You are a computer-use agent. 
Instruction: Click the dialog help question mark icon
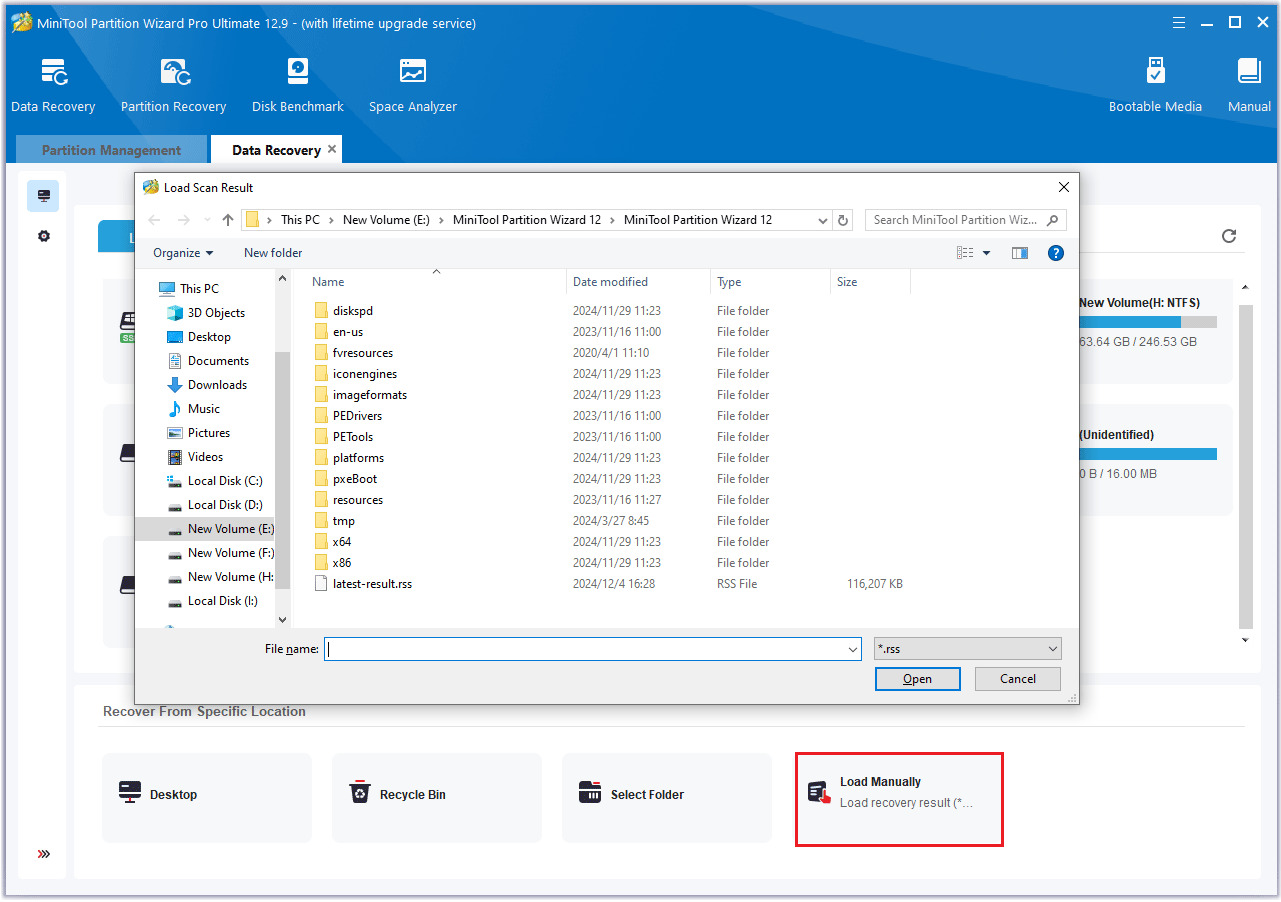click(x=1055, y=253)
